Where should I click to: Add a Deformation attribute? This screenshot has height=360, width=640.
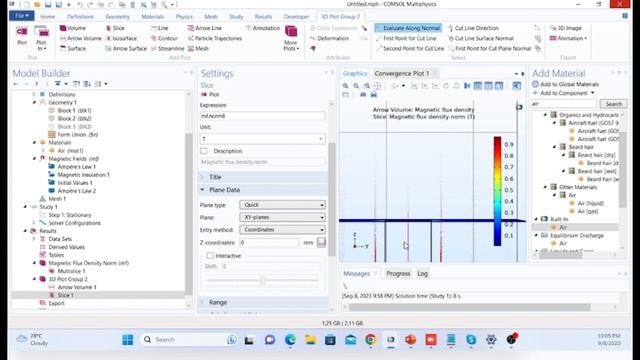329,38
